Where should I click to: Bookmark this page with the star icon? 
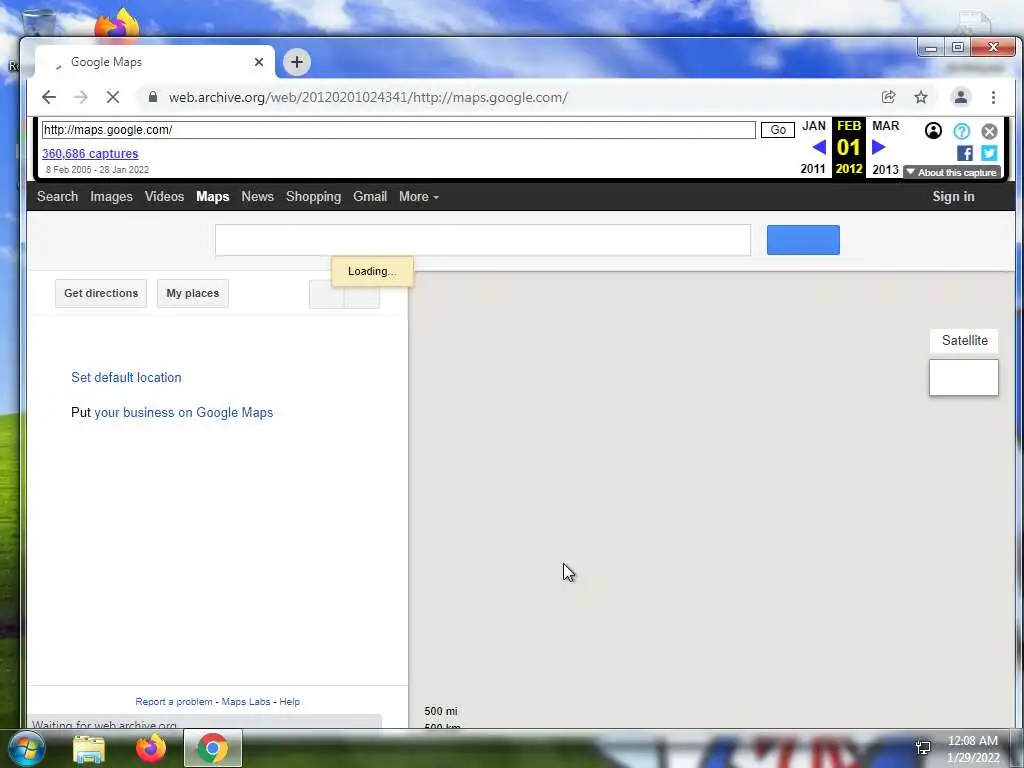tap(921, 97)
